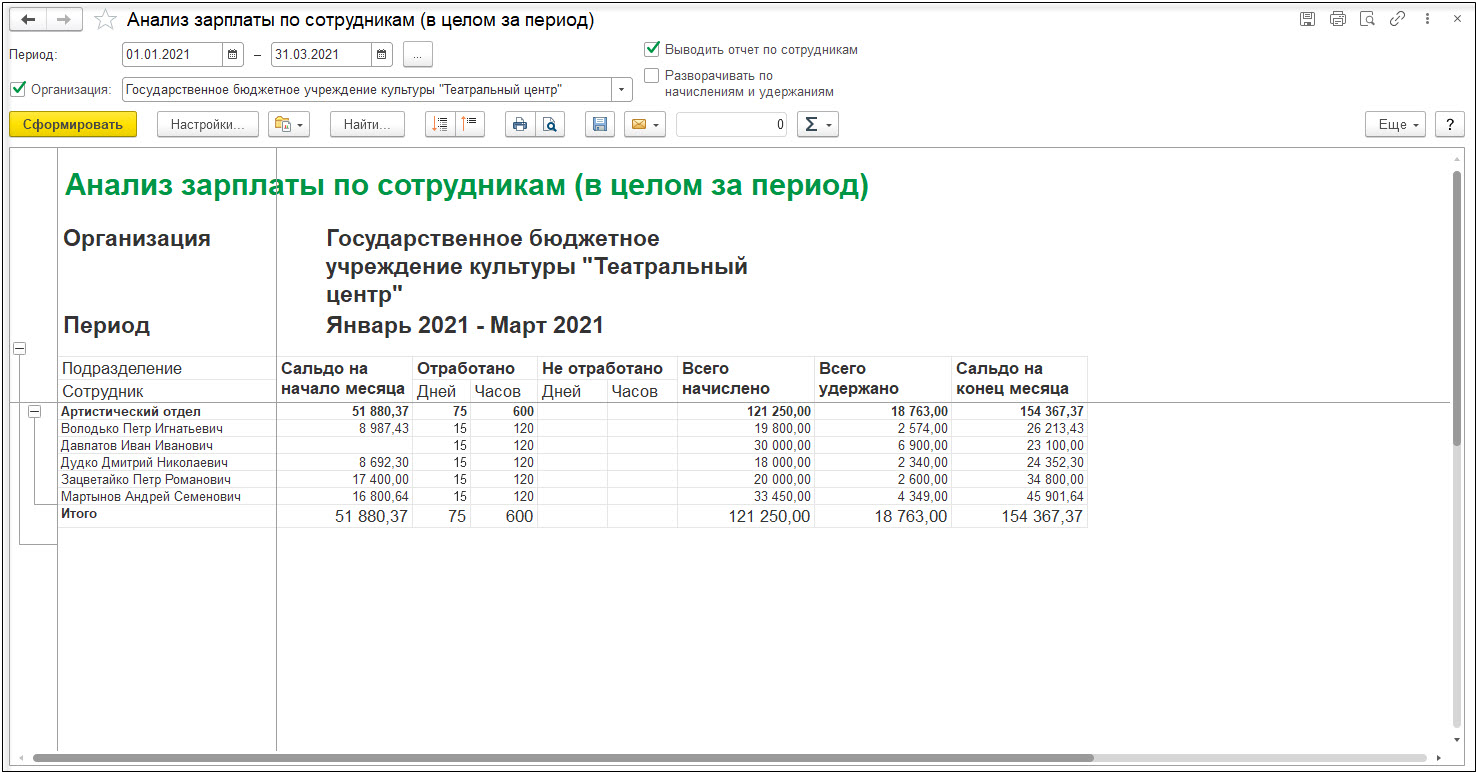Click the horizontal scrollbar at the bottom
Screen dimensions: 1476x772
[x=563, y=758]
